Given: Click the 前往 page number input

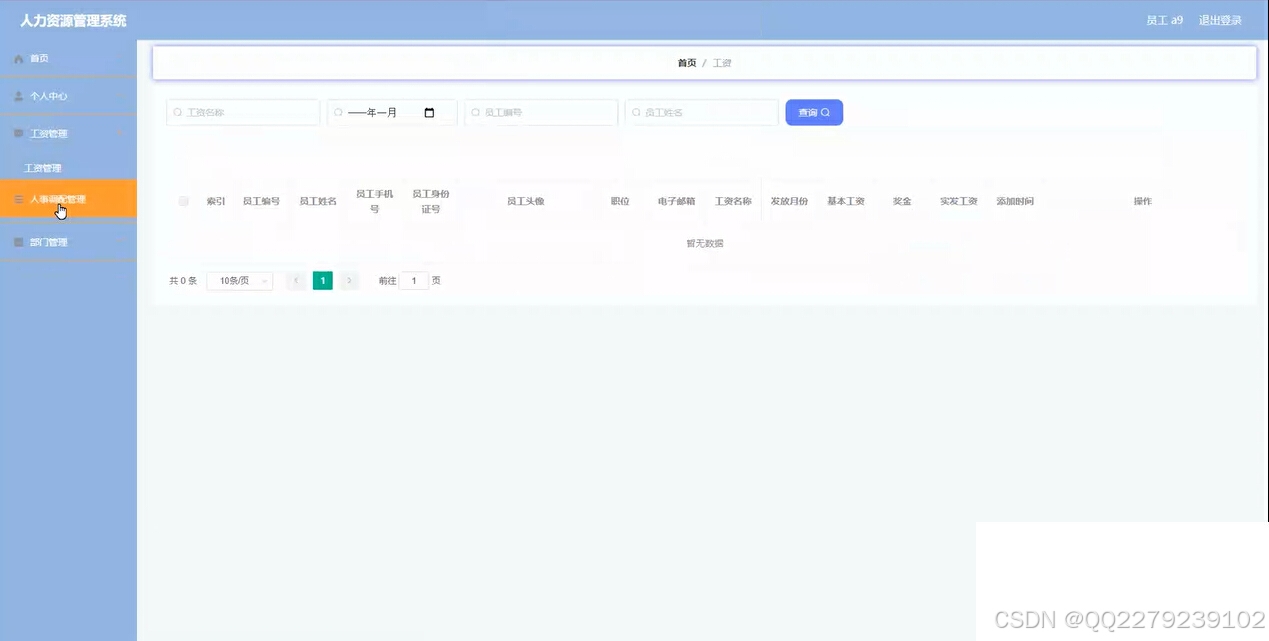Looking at the screenshot, I should tap(413, 281).
